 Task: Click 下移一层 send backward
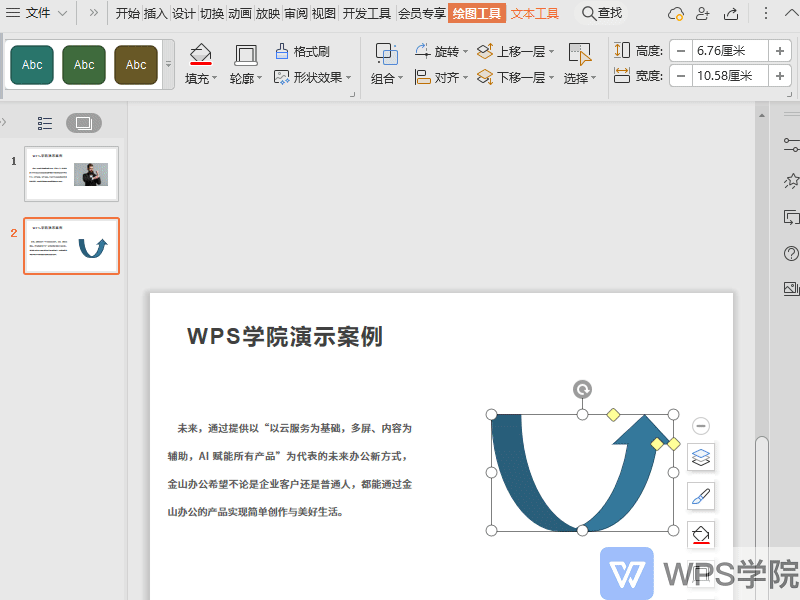tap(511, 78)
